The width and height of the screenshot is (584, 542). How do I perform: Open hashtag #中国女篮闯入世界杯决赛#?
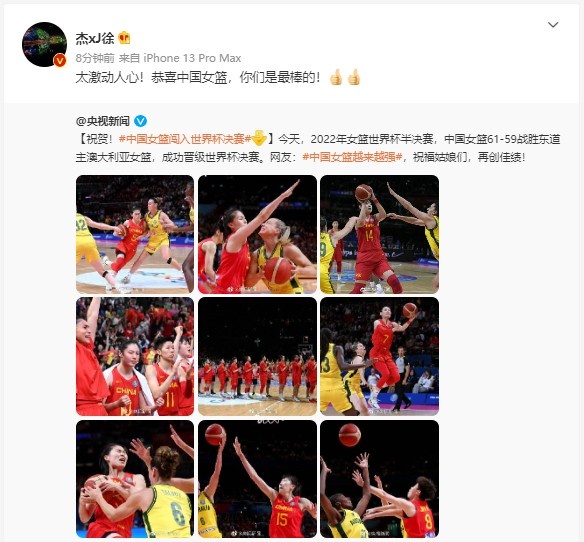[x=184, y=139]
